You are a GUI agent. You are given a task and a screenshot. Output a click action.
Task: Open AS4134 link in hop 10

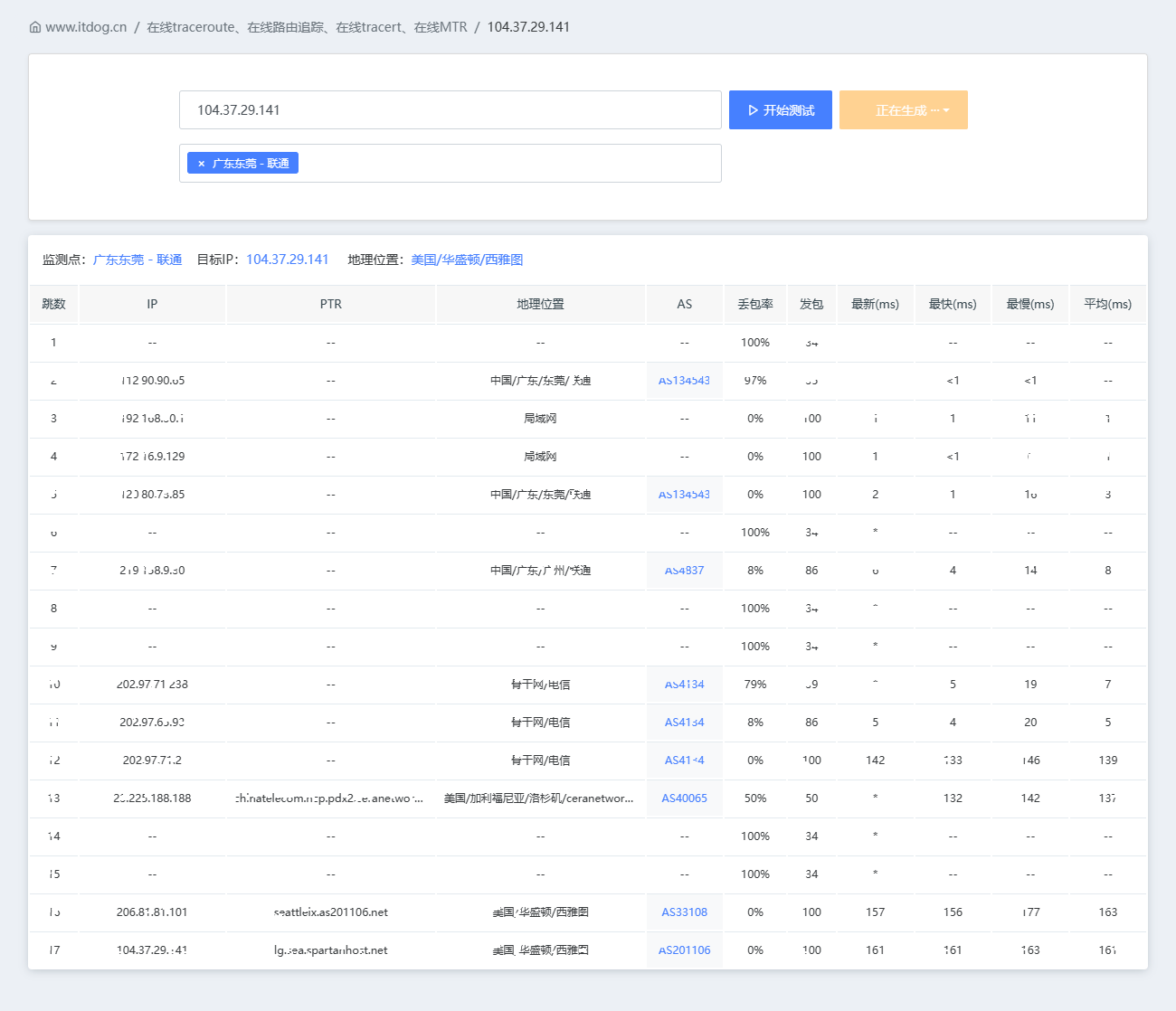click(685, 685)
